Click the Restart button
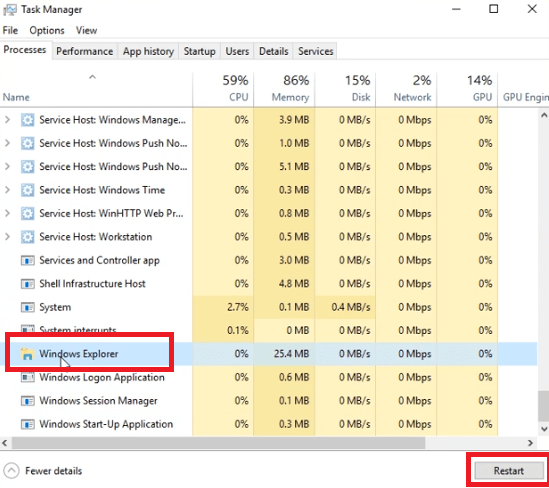549x488 pixels. pyautogui.click(x=509, y=471)
